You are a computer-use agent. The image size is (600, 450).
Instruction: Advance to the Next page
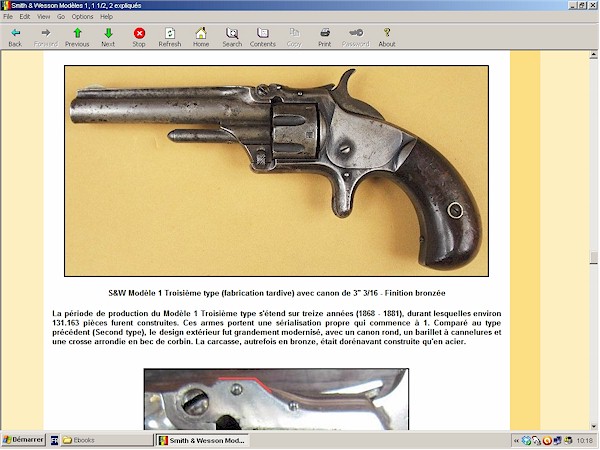[108, 38]
